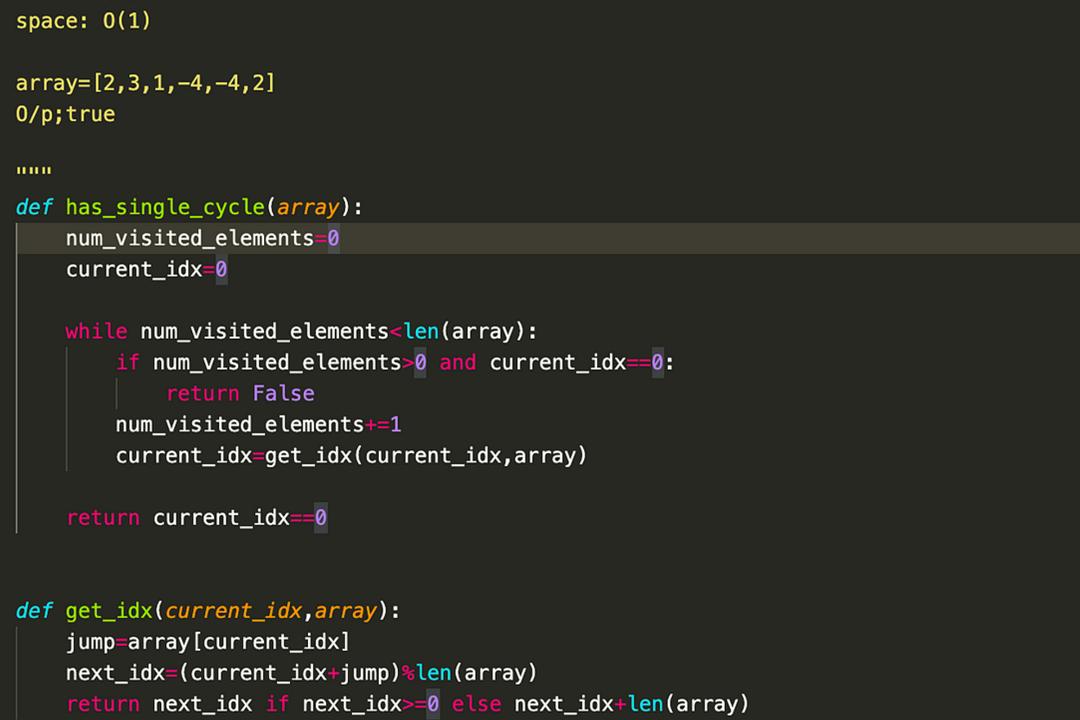
Task: Click the current_idx parameter of get_idx definition
Action: [233, 610]
